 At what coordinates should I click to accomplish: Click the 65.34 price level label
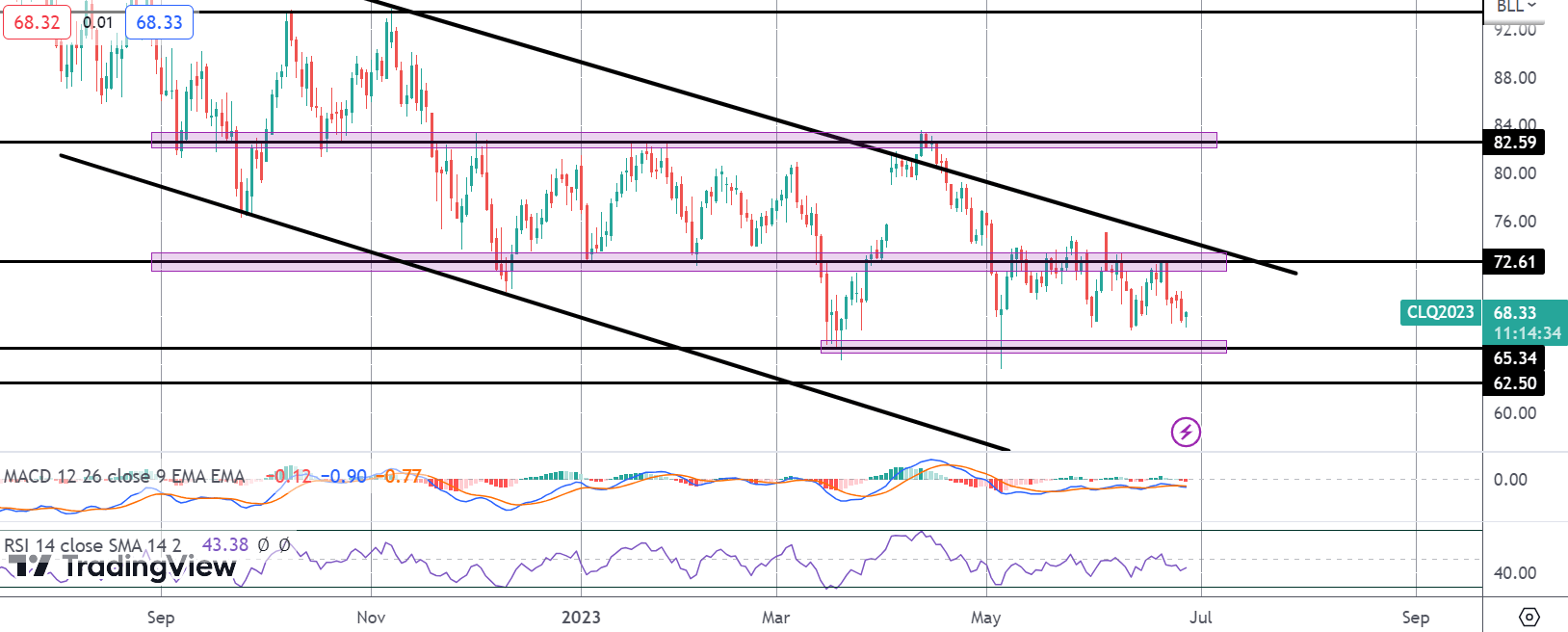(x=1515, y=358)
